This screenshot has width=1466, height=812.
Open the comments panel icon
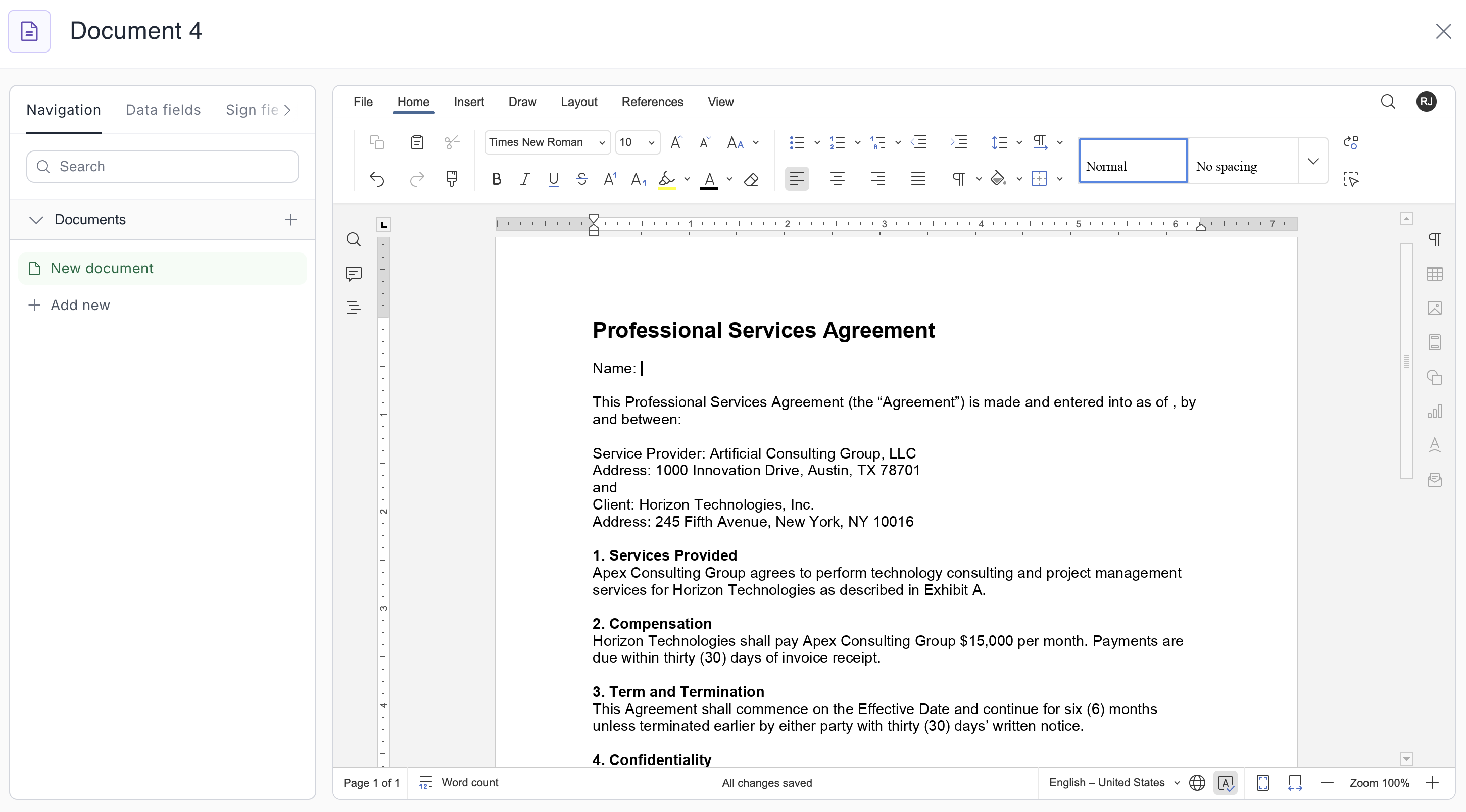(x=354, y=274)
